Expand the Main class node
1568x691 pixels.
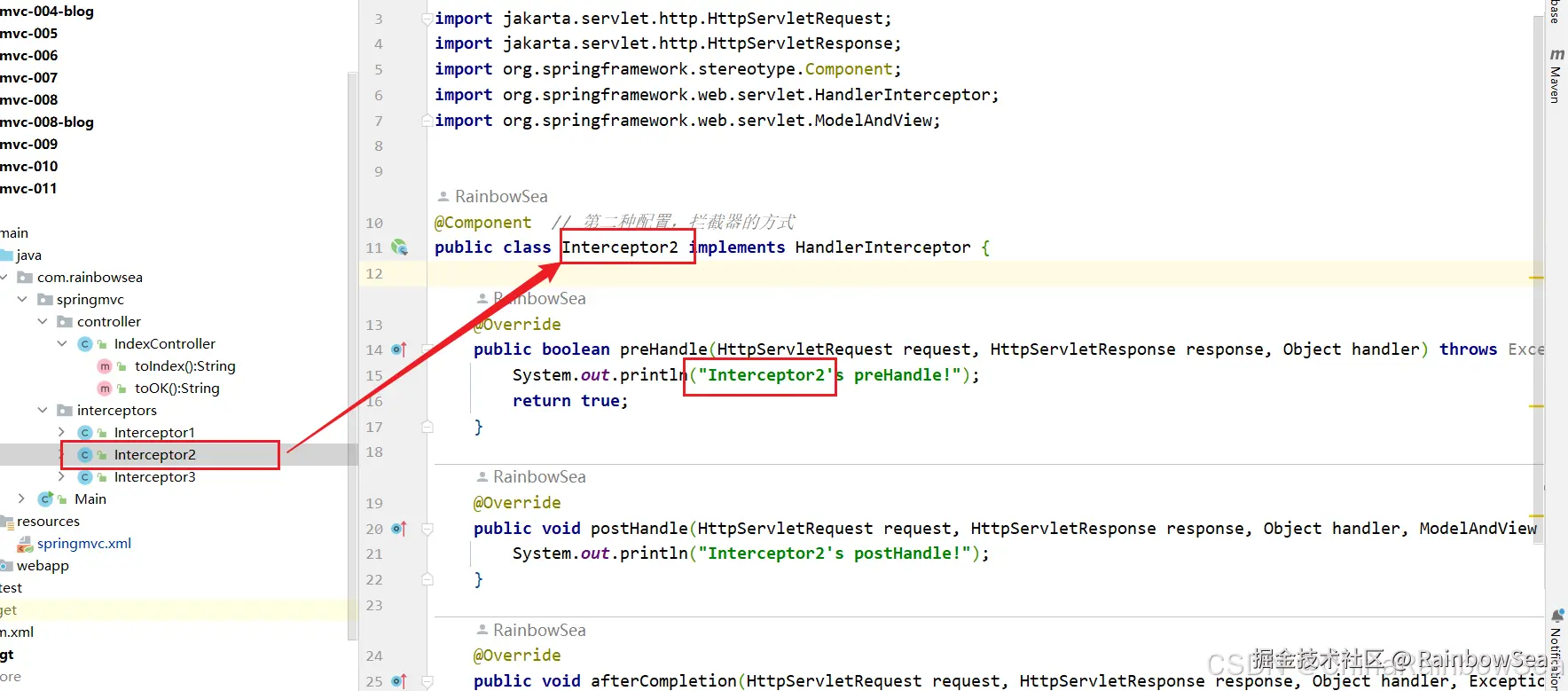tap(22, 499)
